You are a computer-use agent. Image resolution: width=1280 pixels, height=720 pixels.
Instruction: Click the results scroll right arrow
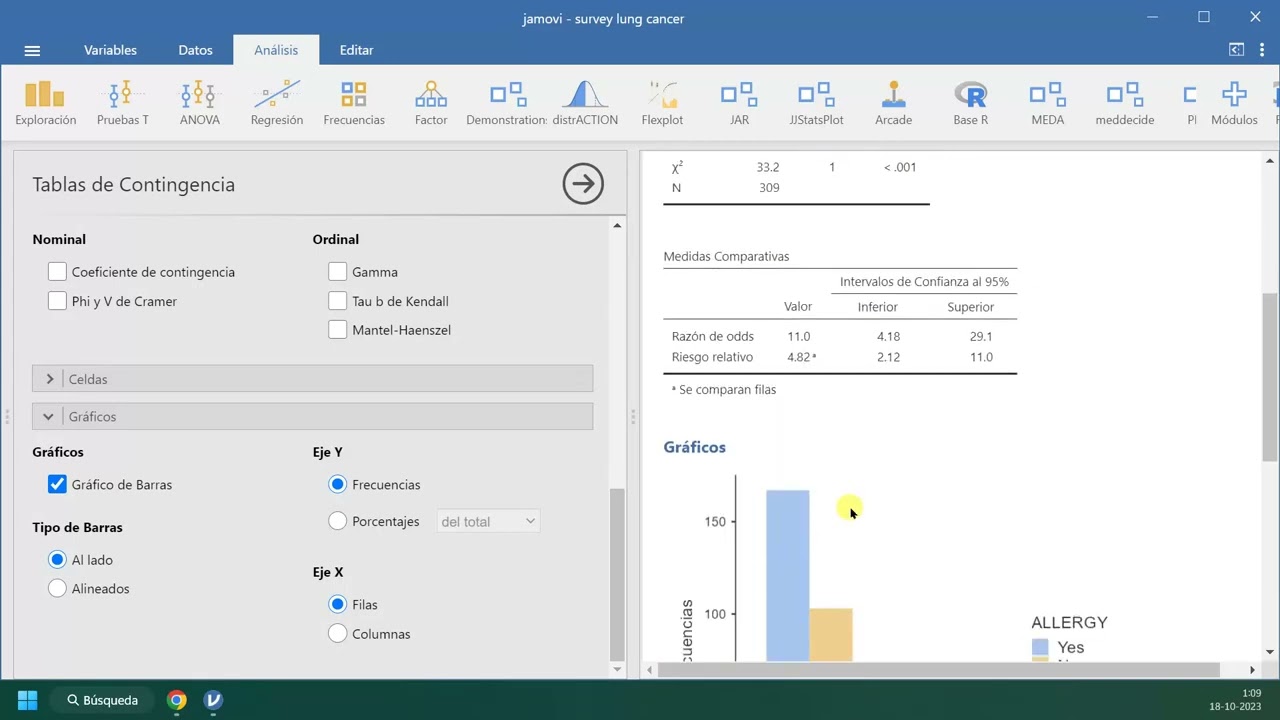[x=1252, y=670]
